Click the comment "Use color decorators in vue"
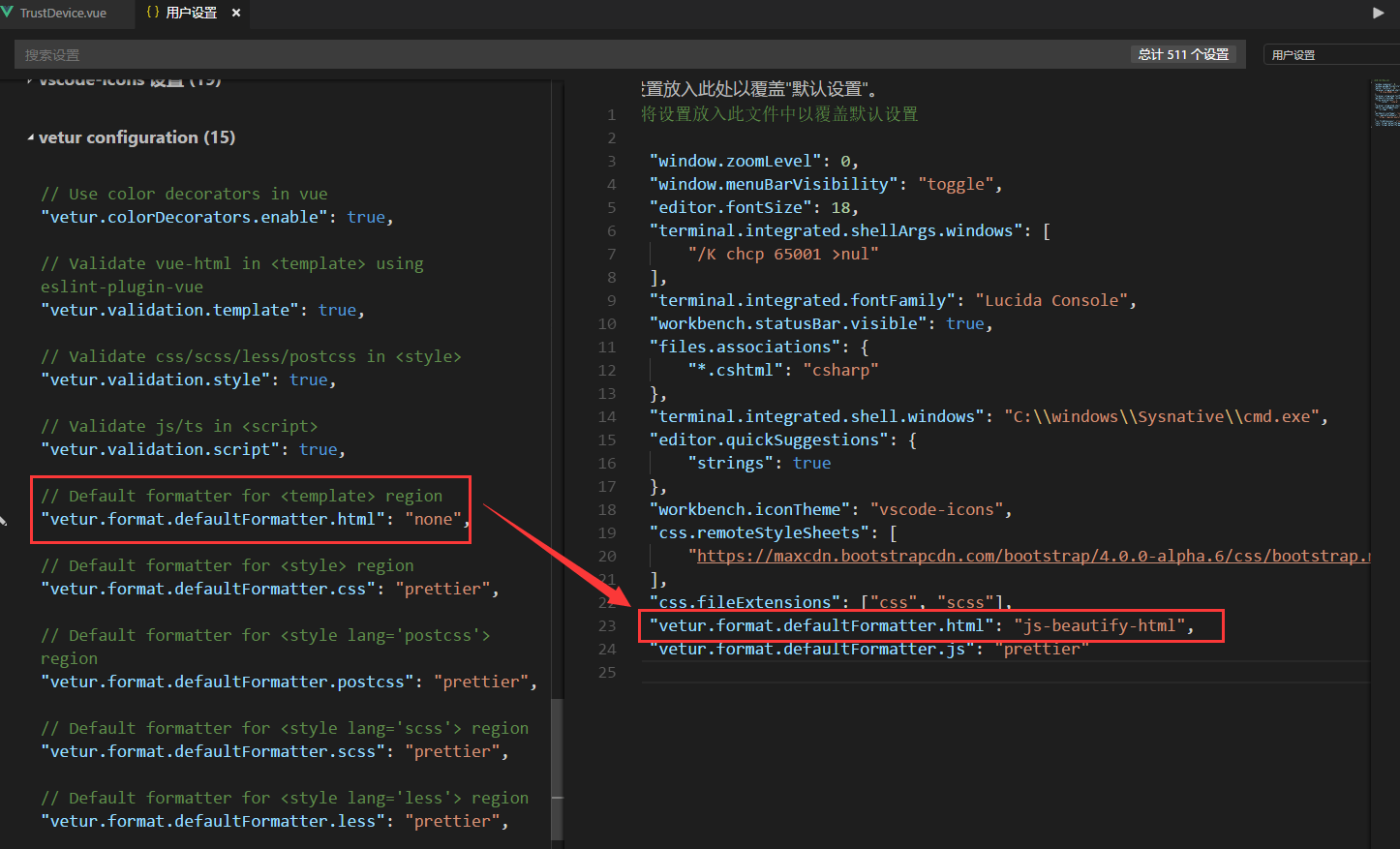This screenshot has width=1400, height=849. click(x=184, y=194)
